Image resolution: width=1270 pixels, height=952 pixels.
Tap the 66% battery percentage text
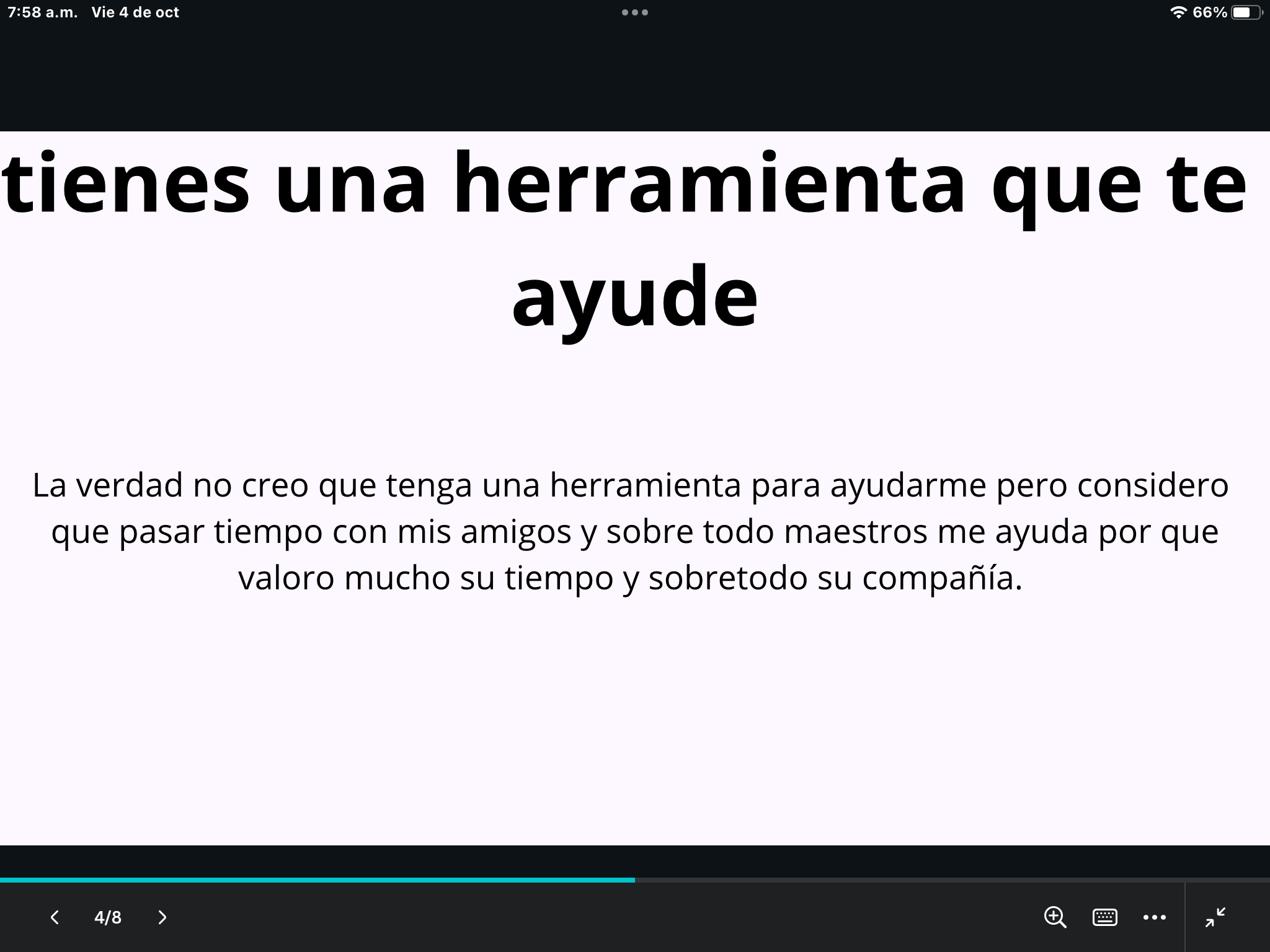pos(1209,12)
